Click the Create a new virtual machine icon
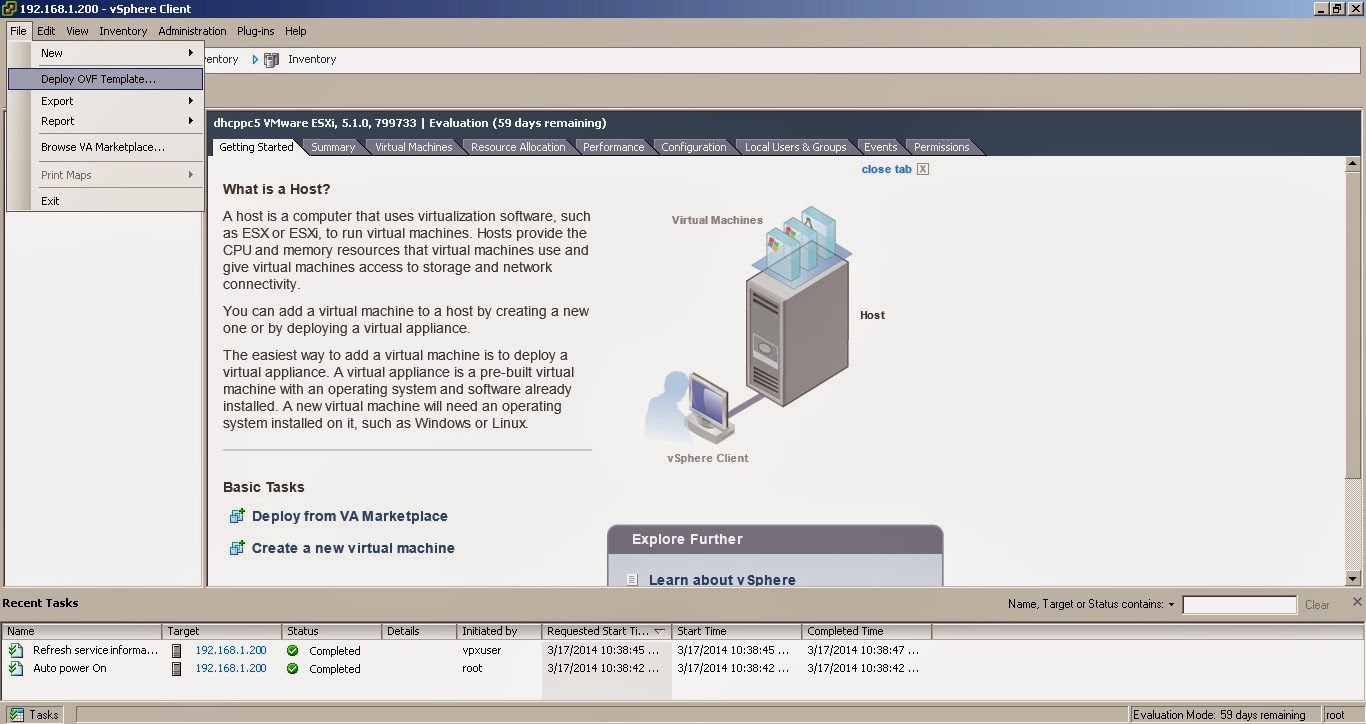 click(237, 548)
